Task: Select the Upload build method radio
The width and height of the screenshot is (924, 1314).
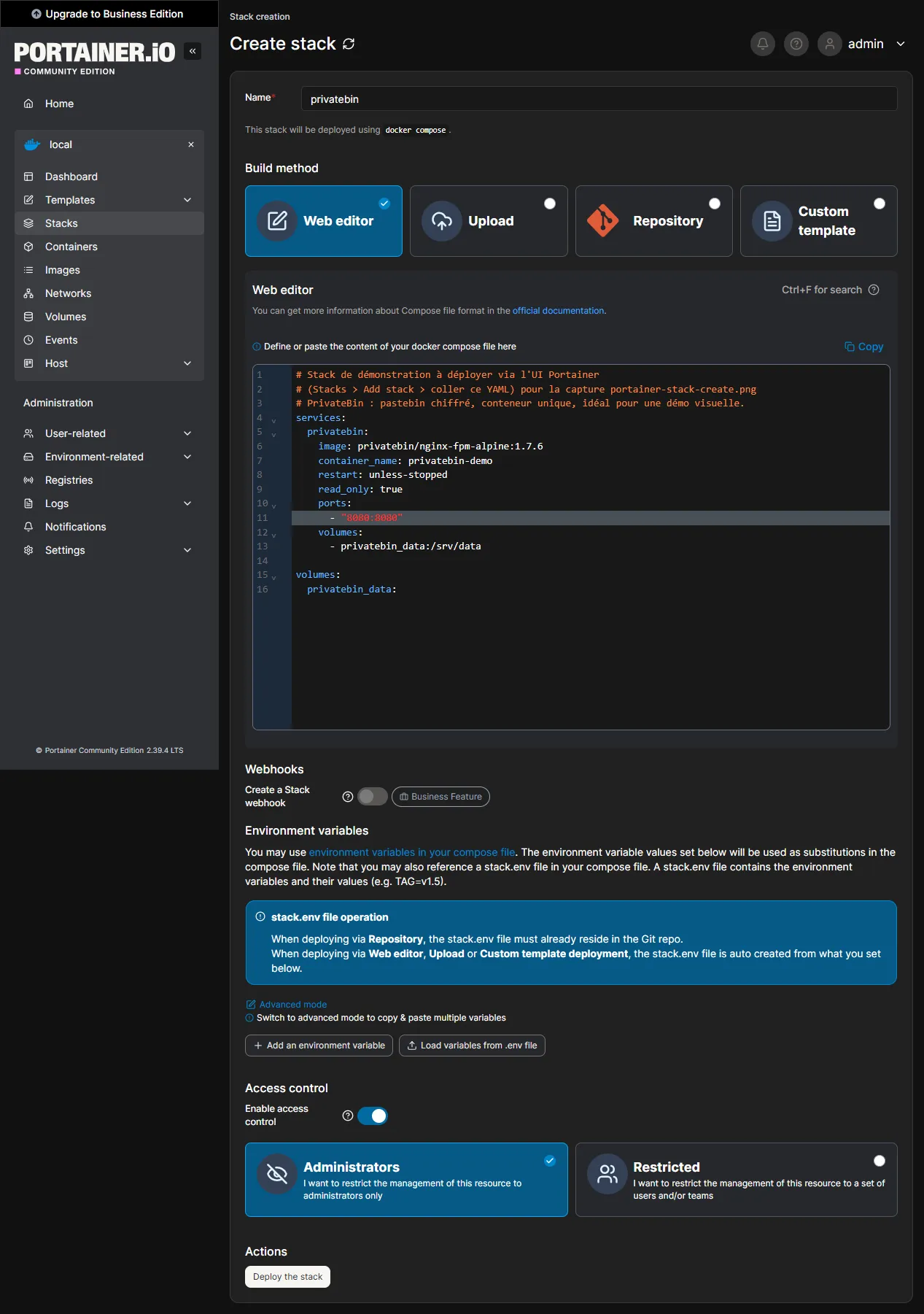Action: pos(550,204)
